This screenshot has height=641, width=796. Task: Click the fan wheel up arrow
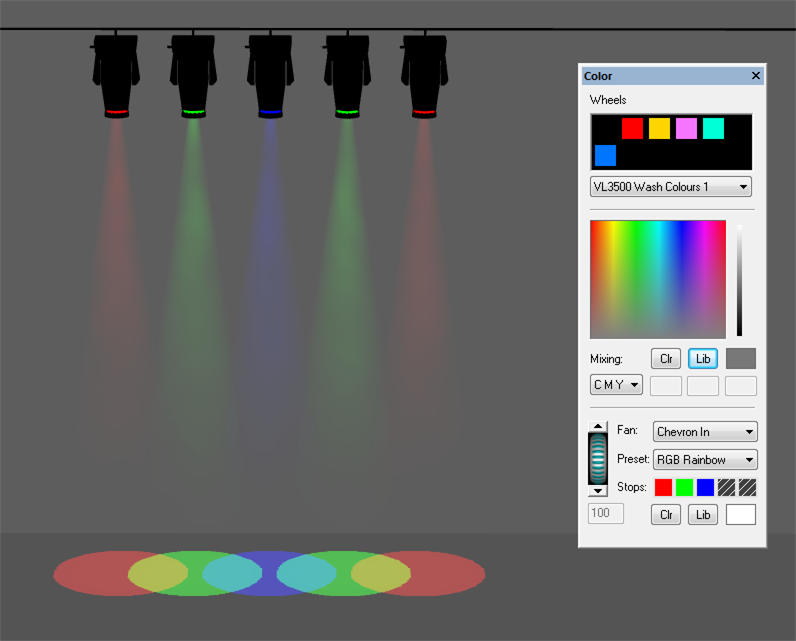(599, 427)
